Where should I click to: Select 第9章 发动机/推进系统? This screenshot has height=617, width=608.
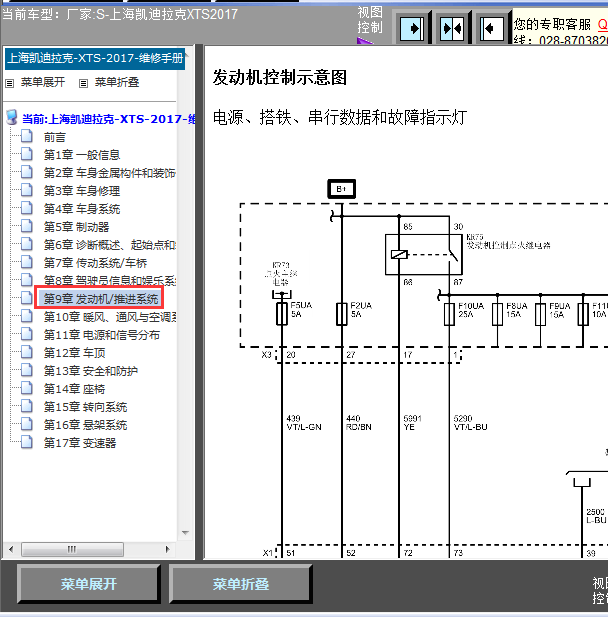(101, 299)
